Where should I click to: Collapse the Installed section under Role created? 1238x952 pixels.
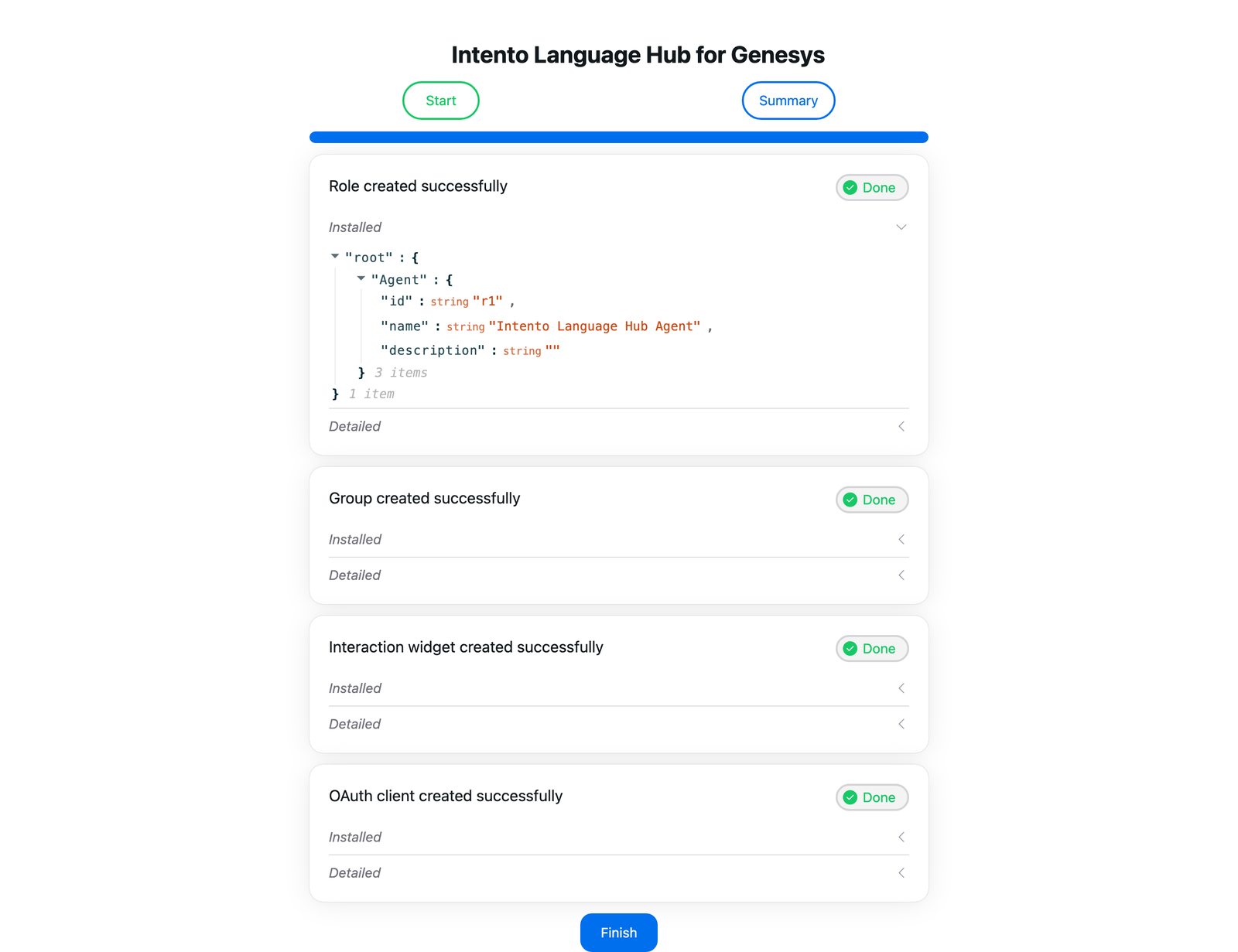(618, 227)
